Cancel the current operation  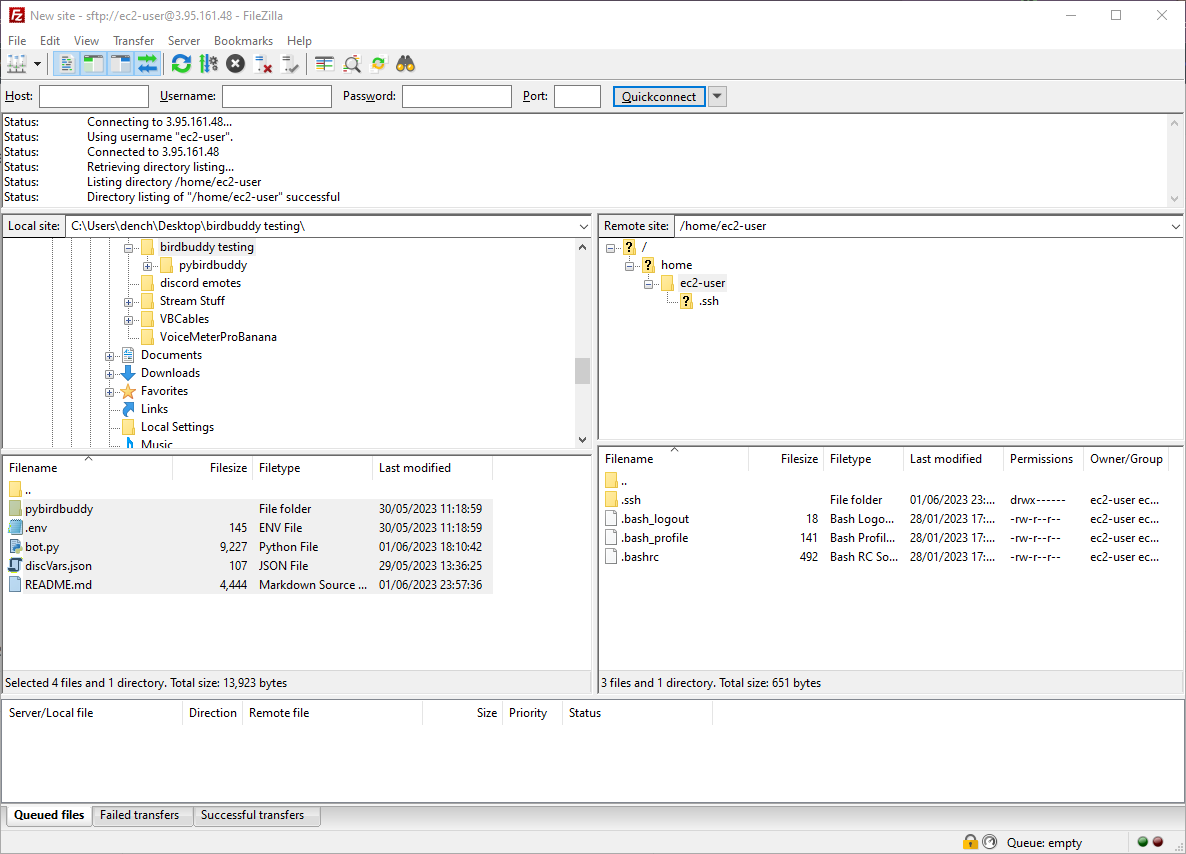point(236,64)
